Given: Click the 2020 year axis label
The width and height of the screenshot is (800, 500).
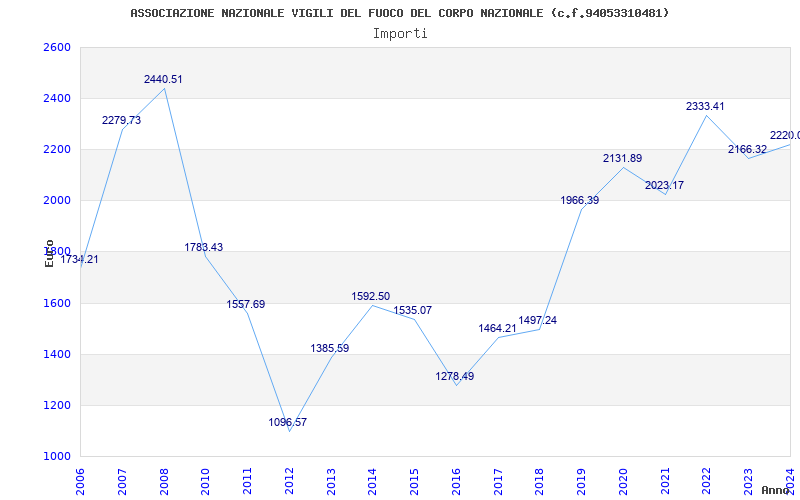Looking at the screenshot, I should click(623, 481).
